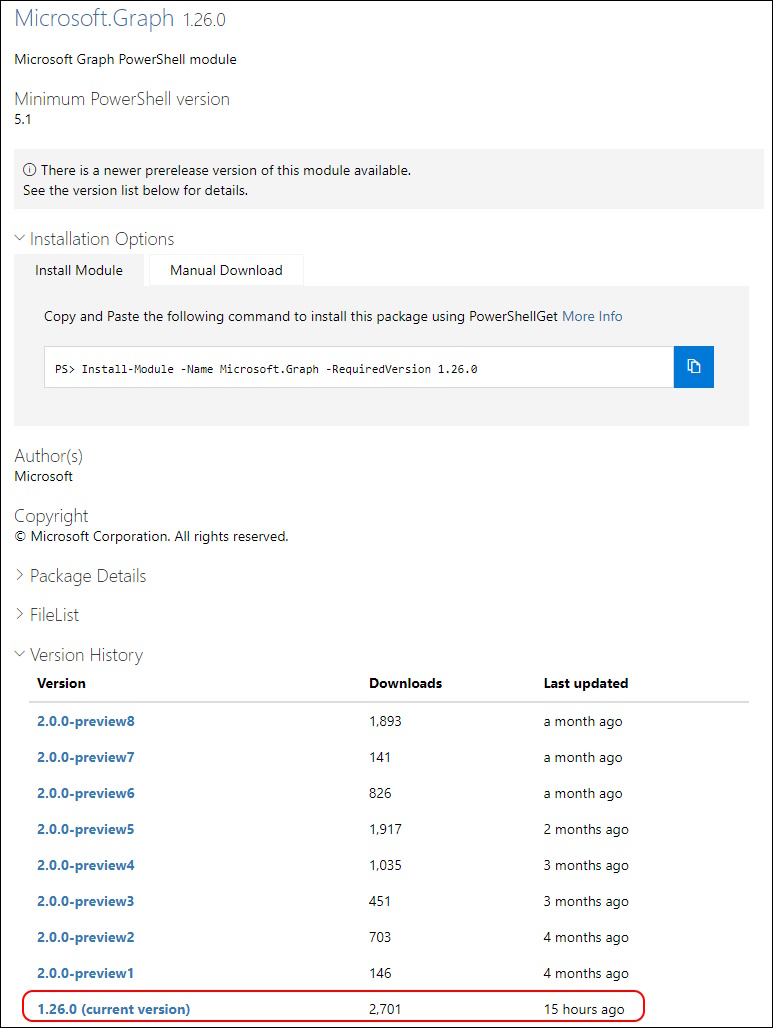Viewport: 773px width, 1028px height.
Task: Open version 2.0.0-preview8 link
Action: point(86,721)
